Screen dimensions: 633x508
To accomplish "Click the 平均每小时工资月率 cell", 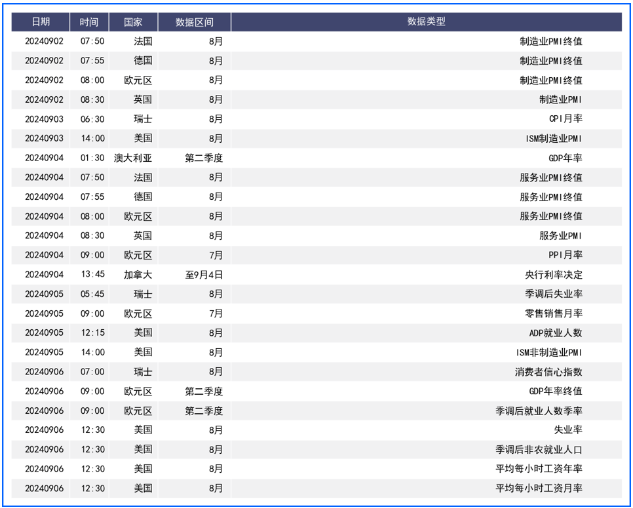I will click(x=539, y=488).
